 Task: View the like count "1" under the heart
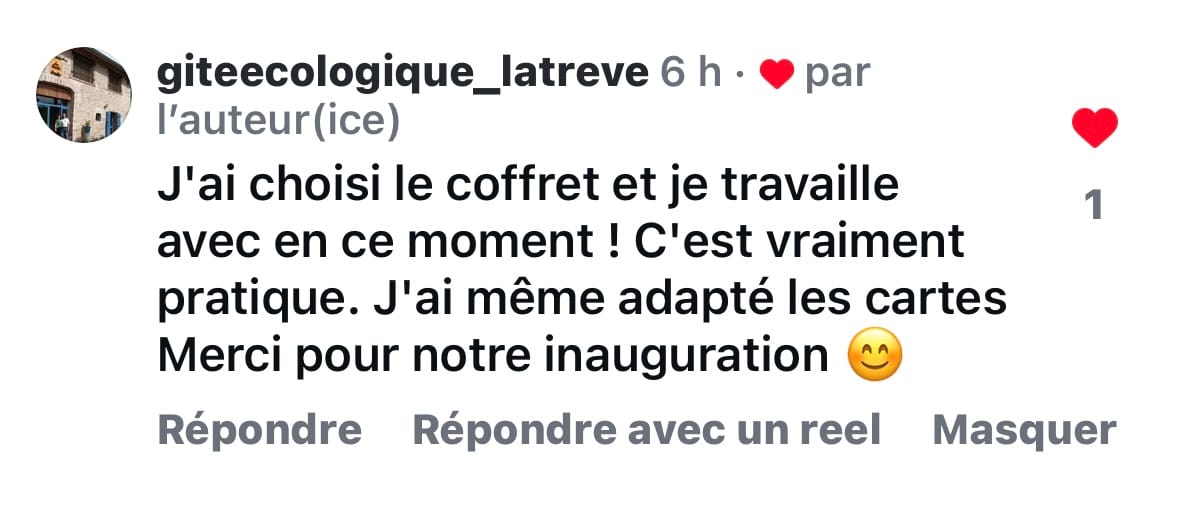[x=1094, y=205]
